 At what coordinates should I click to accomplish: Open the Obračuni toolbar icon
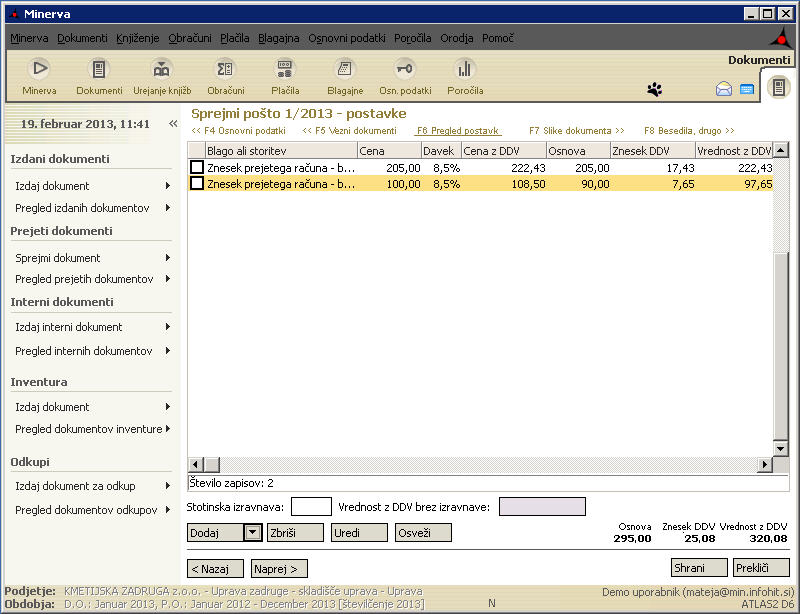225,70
